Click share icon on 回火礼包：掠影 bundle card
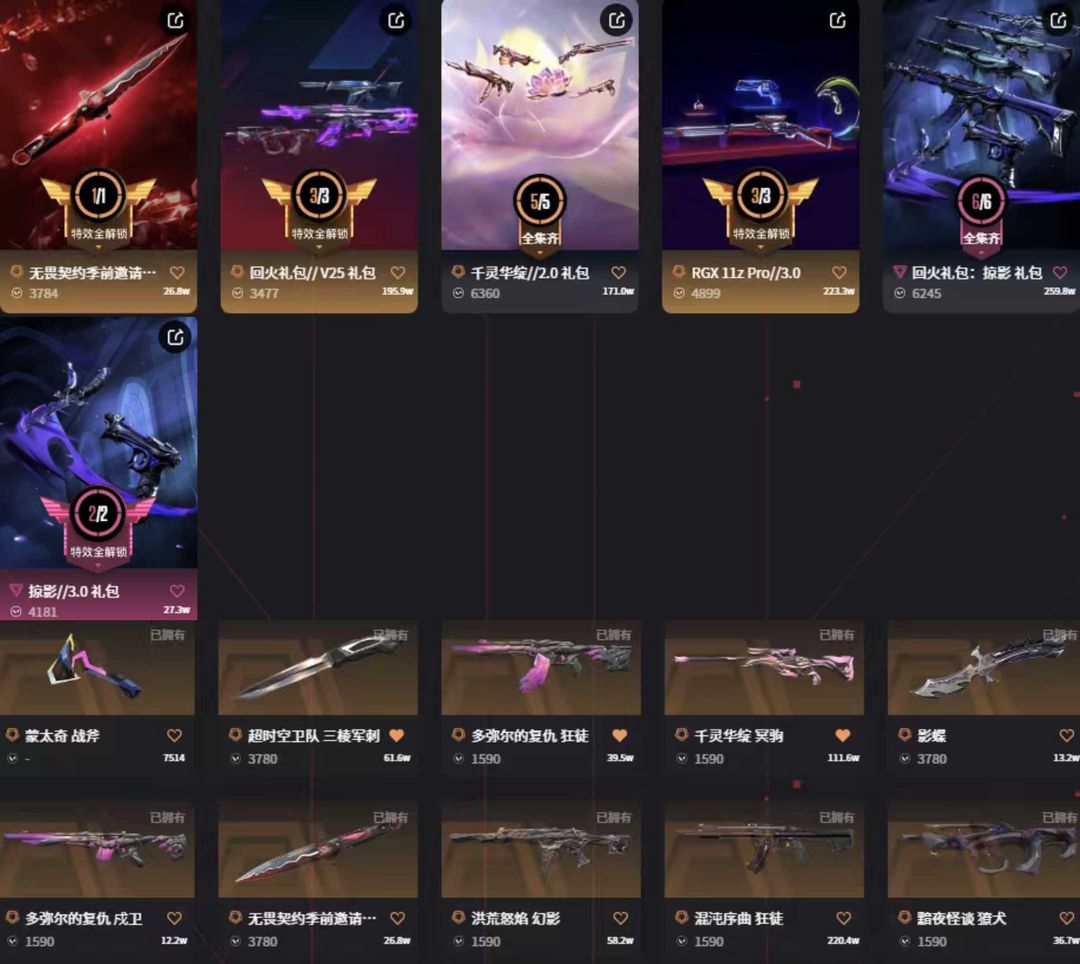Viewport: 1080px width, 964px height. pyautogui.click(x=1059, y=20)
